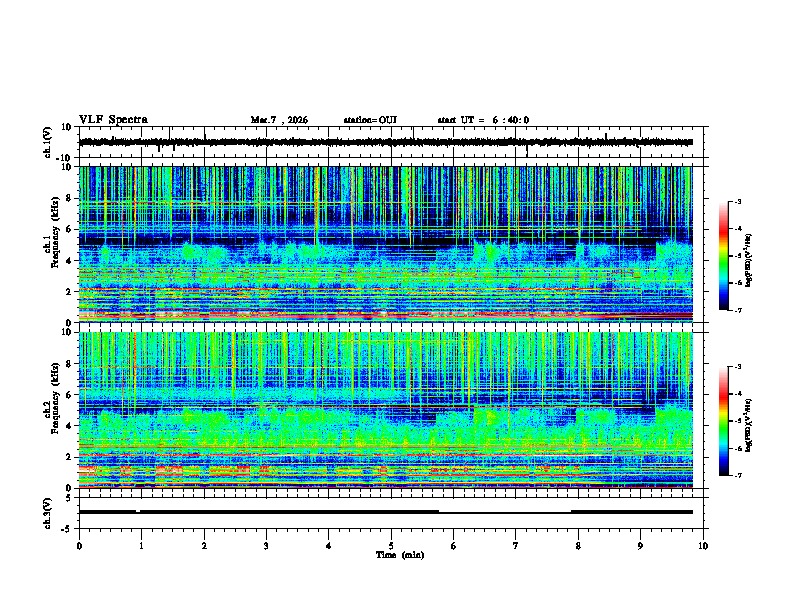Click the ch.1 voltage waveform trace
Viewport: 792px width, 612px height.
point(385,142)
